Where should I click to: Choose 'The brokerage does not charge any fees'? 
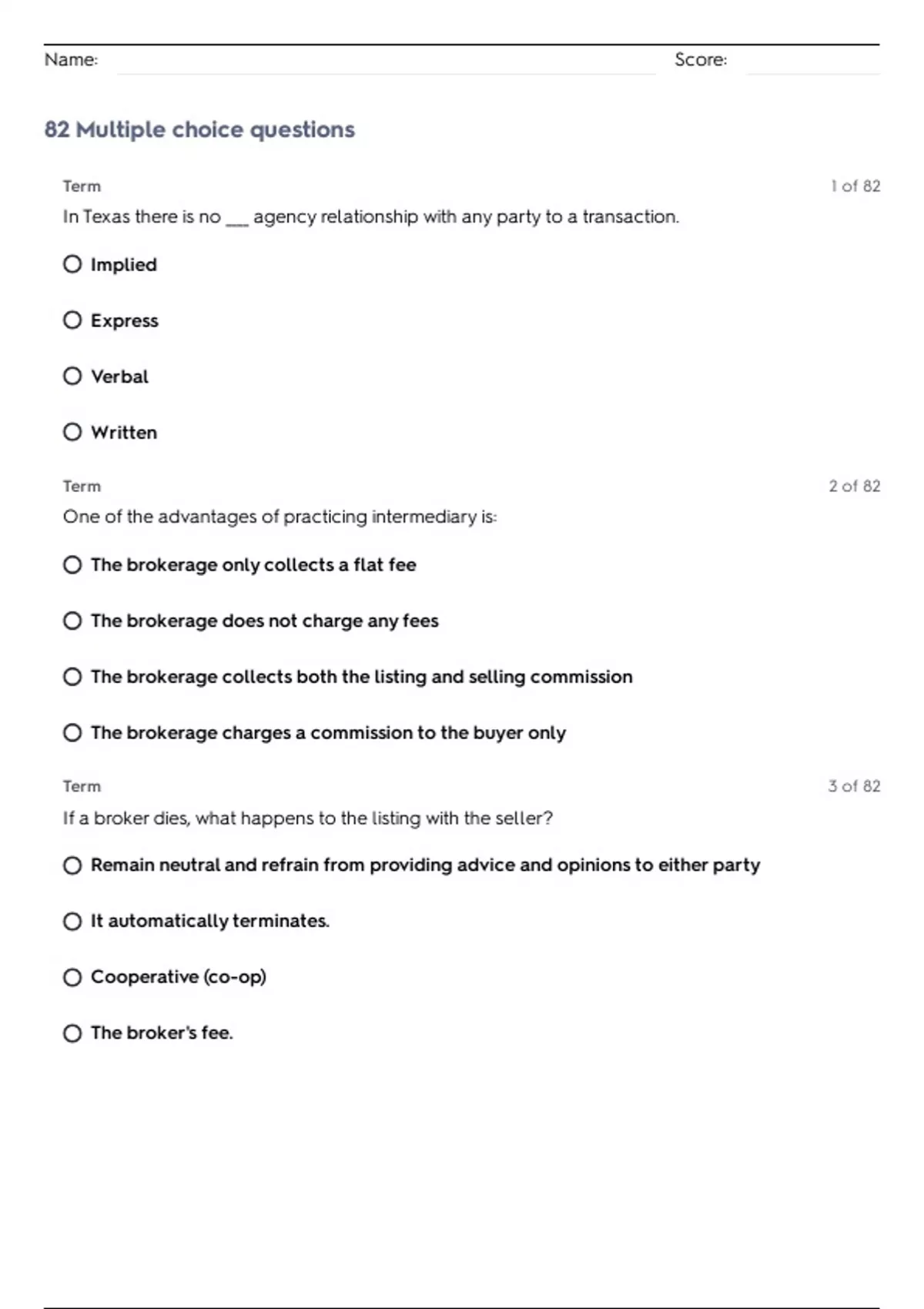coord(72,621)
